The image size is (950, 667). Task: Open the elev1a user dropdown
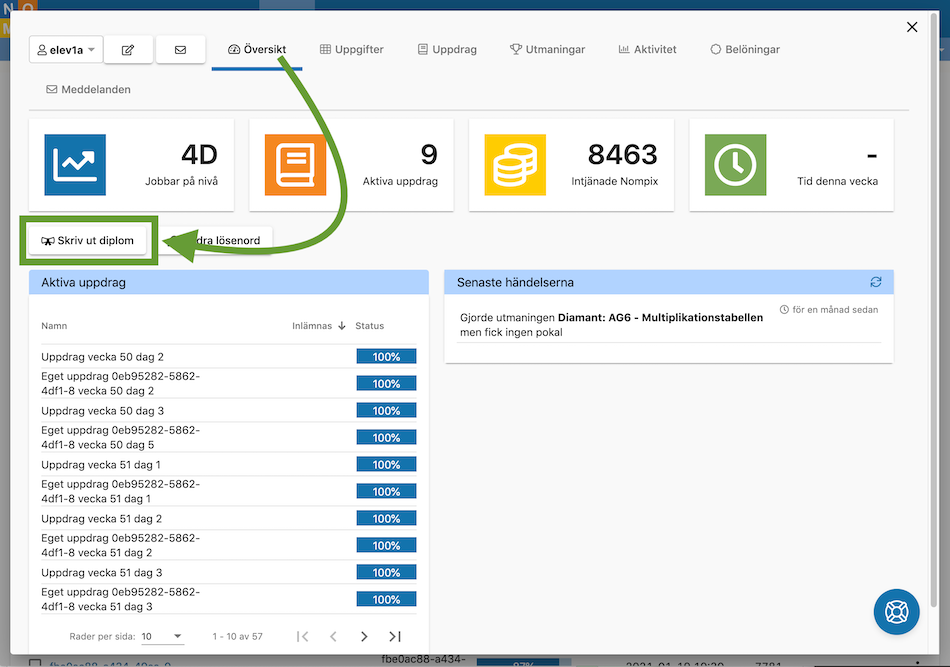[66, 50]
